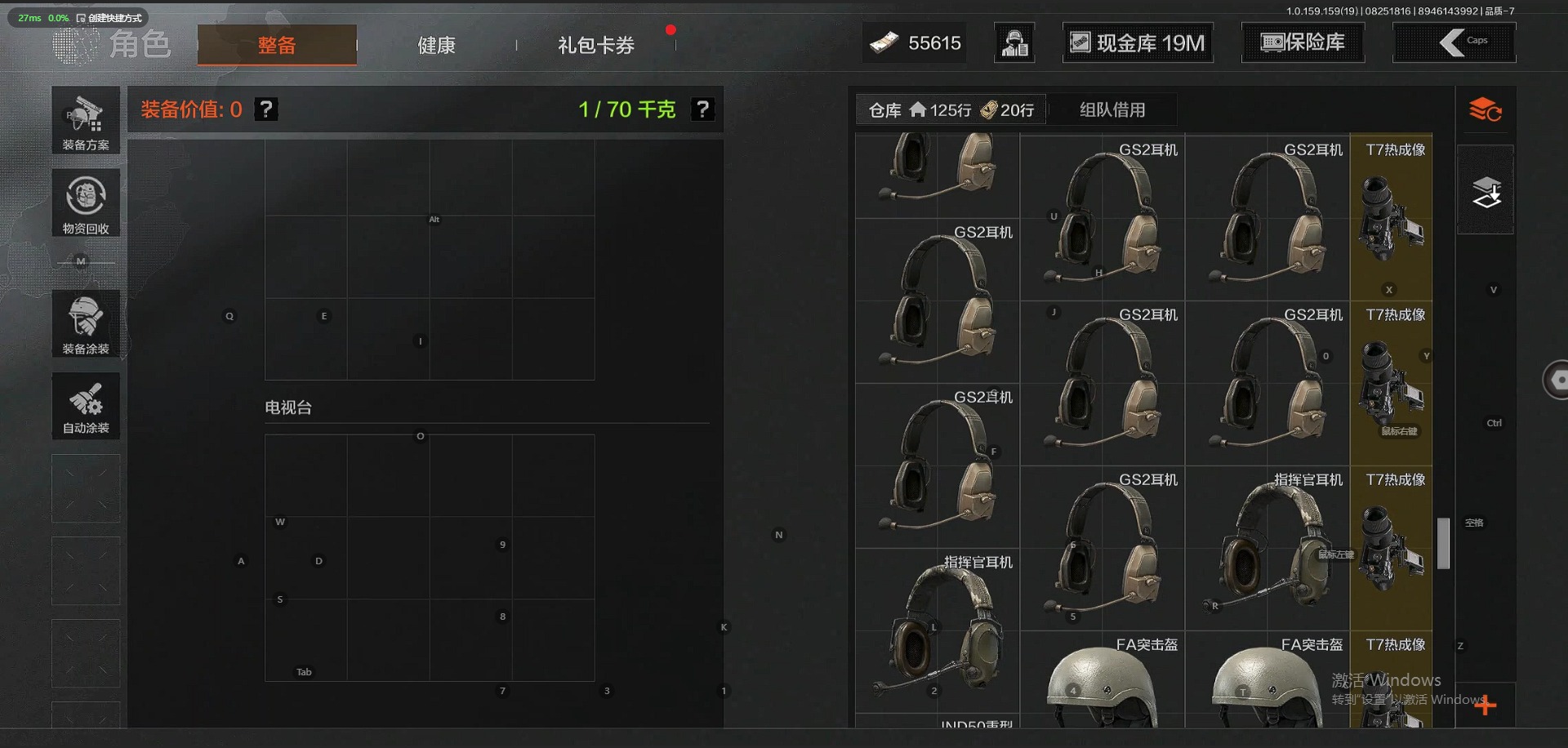Select the first FA突击盔 helmet item
Image resolution: width=1568 pixels, height=748 pixels.
click(x=1102, y=679)
